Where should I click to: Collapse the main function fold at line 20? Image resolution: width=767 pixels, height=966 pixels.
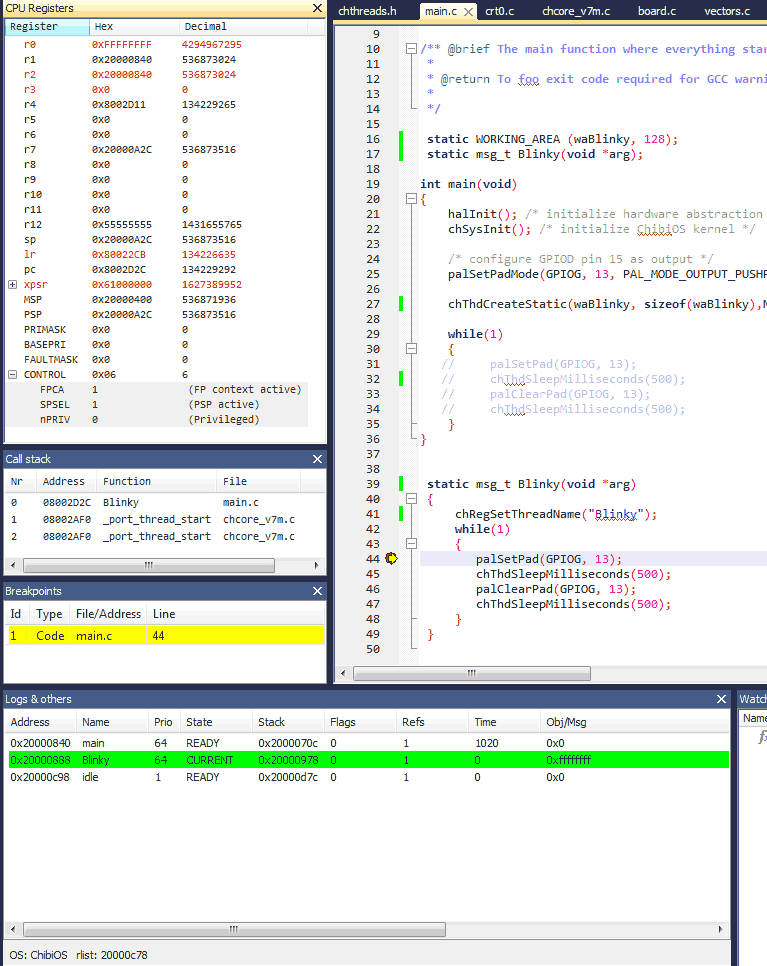[412, 199]
